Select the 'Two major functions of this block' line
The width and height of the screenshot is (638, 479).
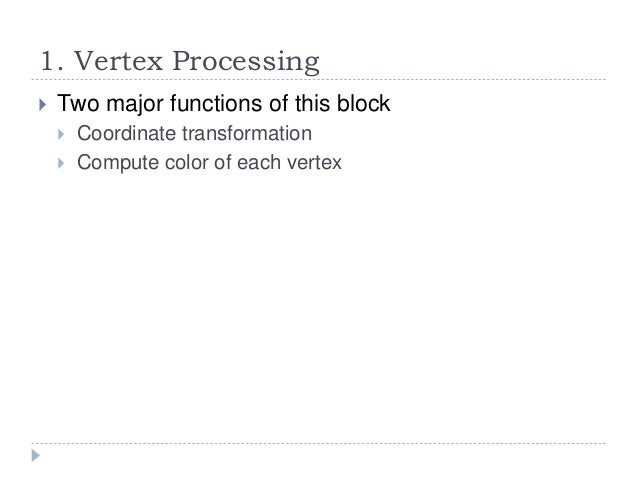coord(223,103)
